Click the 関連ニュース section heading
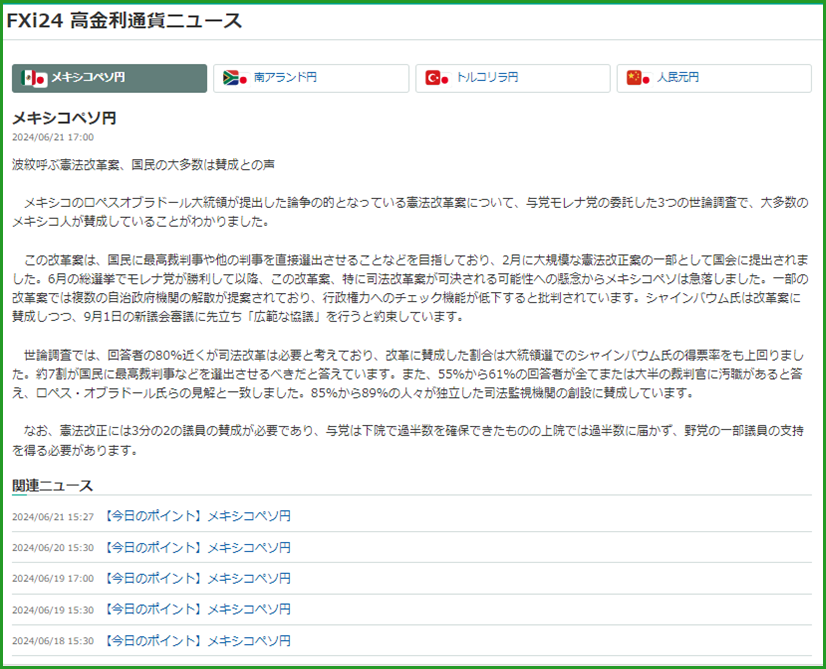The height and width of the screenshot is (669, 826). coord(52,486)
